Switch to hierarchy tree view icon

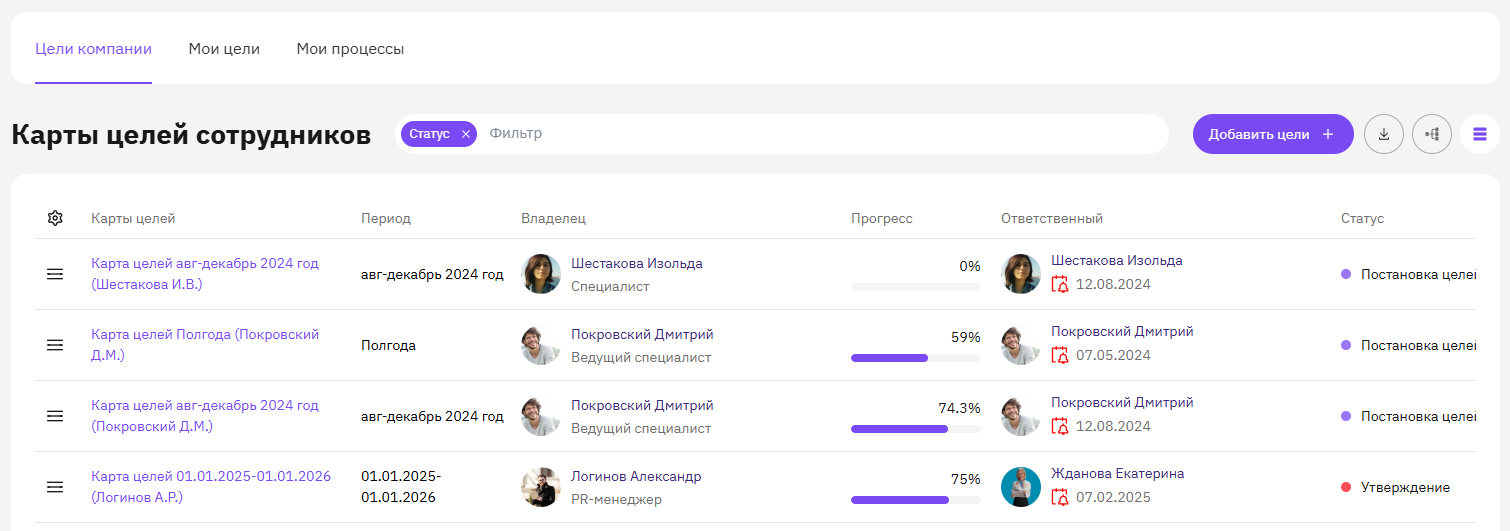click(x=1432, y=134)
